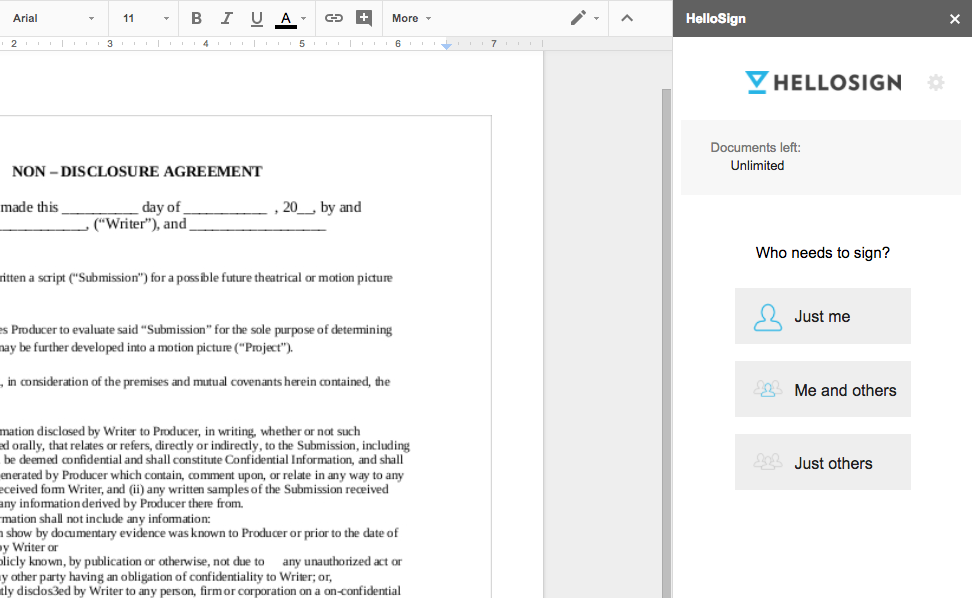Add a comment with the plus bubble icon
The width and height of the screenshot is (972, 598).
[x=364, y=18]
